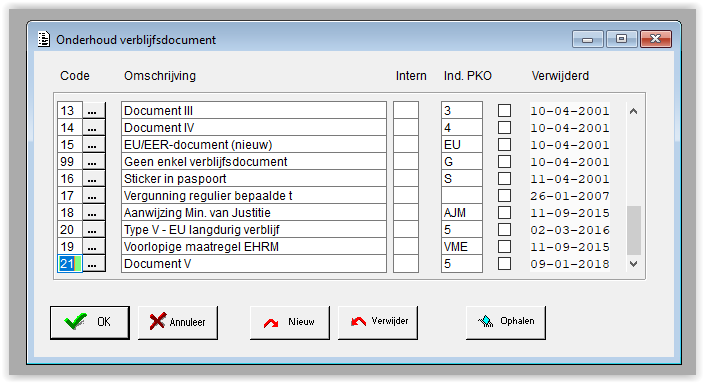704x383 pixels.
Task: Toggle checkbox for Sticker in paspoort
Action: (504, 179)
